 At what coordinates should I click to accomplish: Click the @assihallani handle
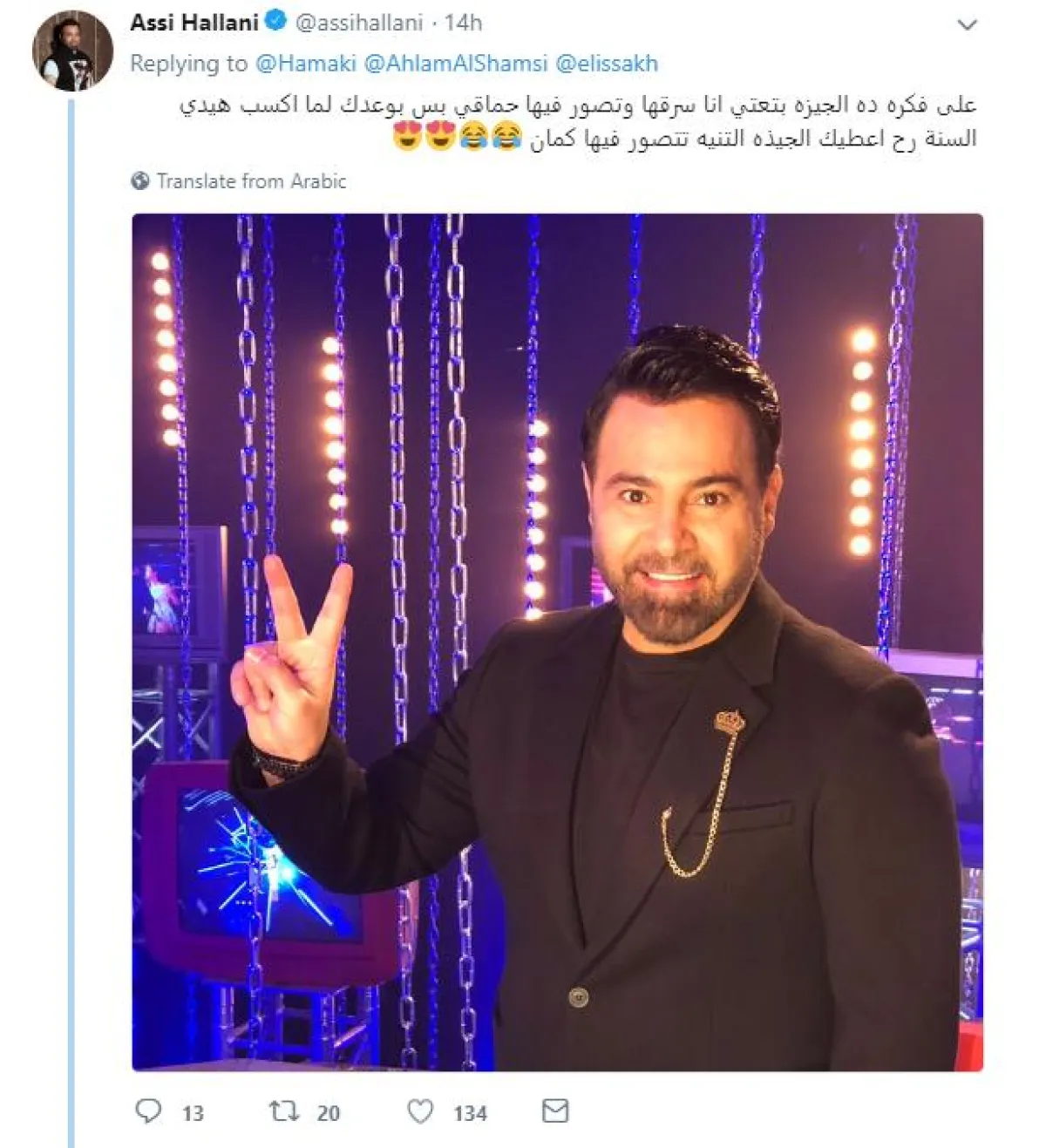coord(359,23)
